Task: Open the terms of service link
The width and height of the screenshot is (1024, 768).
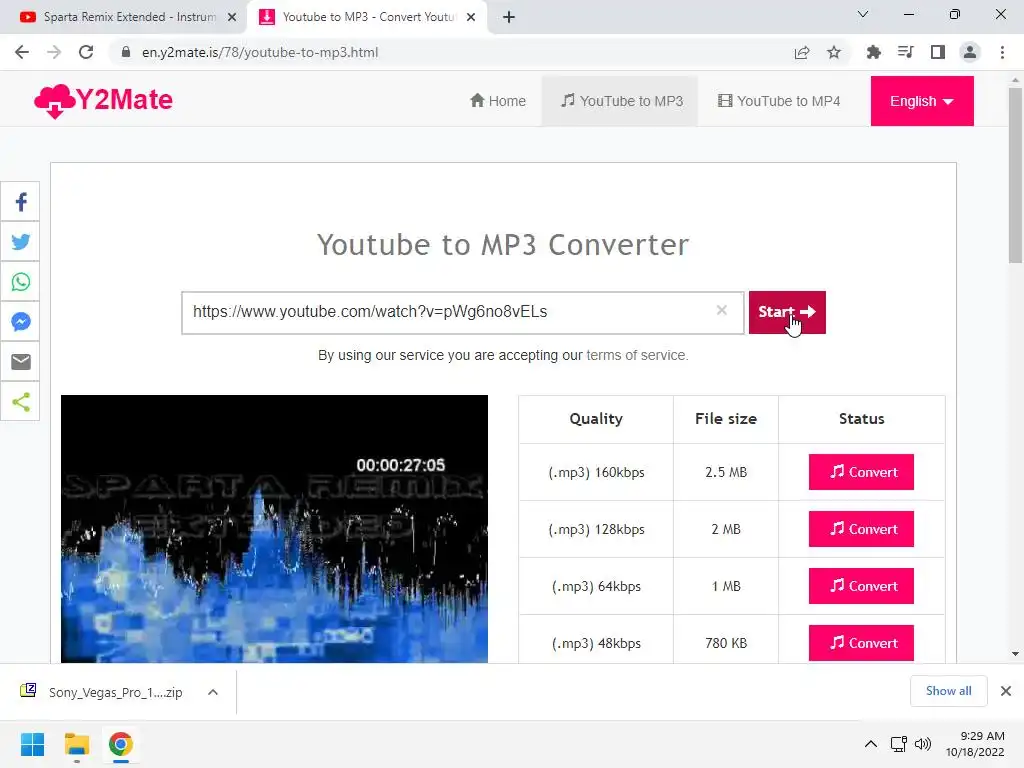Action: 636,355
